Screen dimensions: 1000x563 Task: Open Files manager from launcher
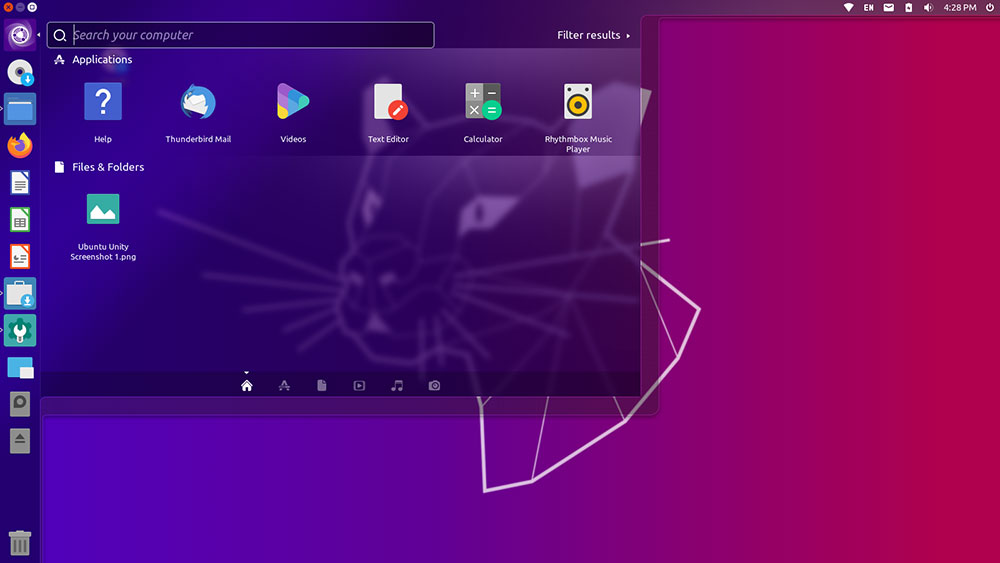coord(20,109)
